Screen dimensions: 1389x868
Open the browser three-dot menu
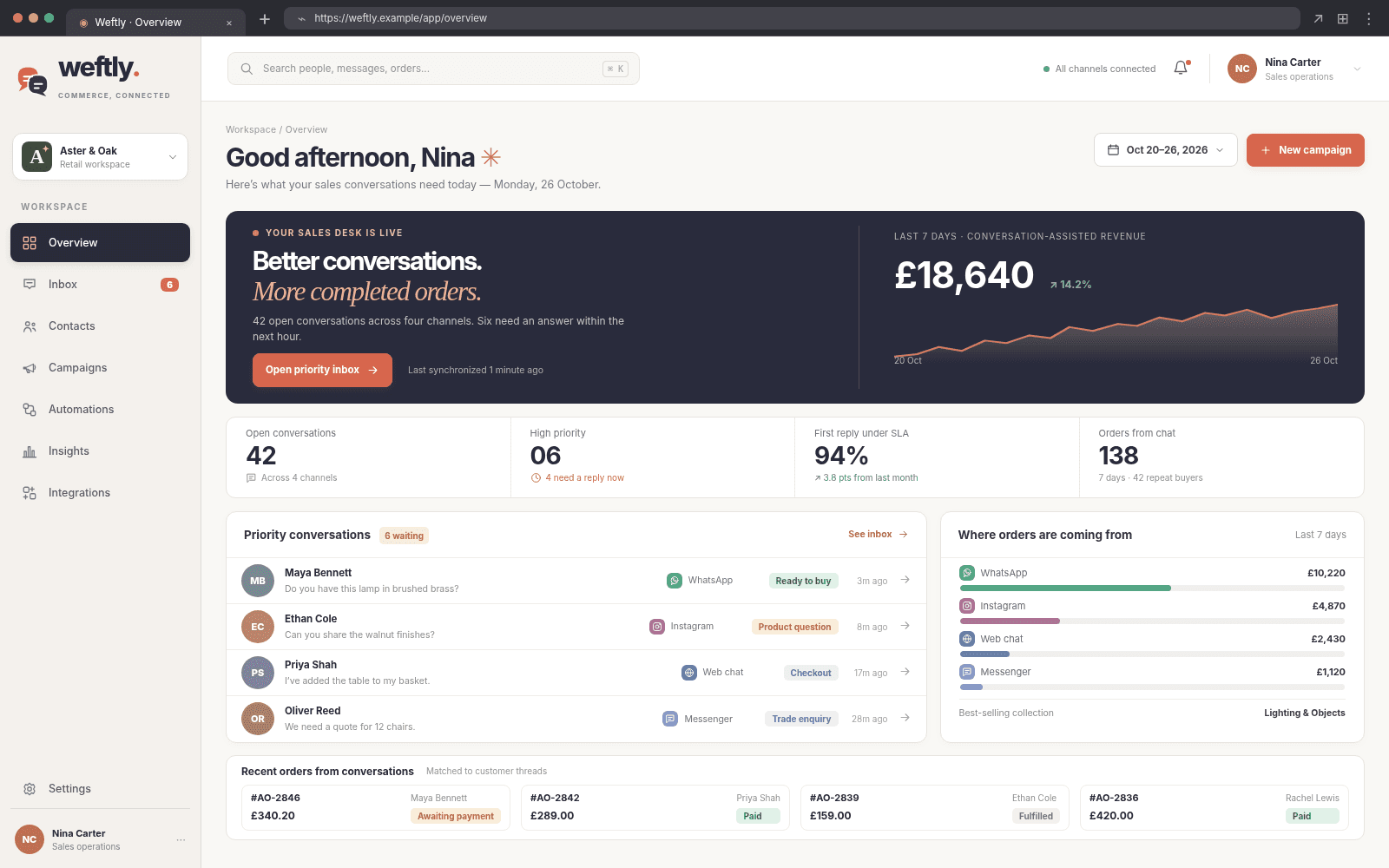1369,18
